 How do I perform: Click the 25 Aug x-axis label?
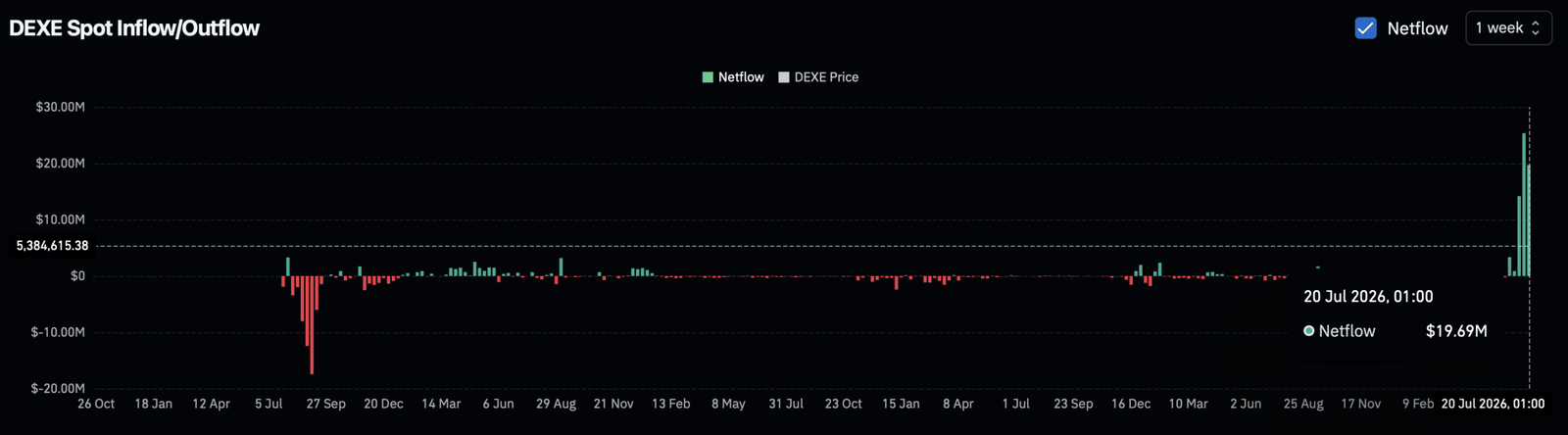point(1303,404)
